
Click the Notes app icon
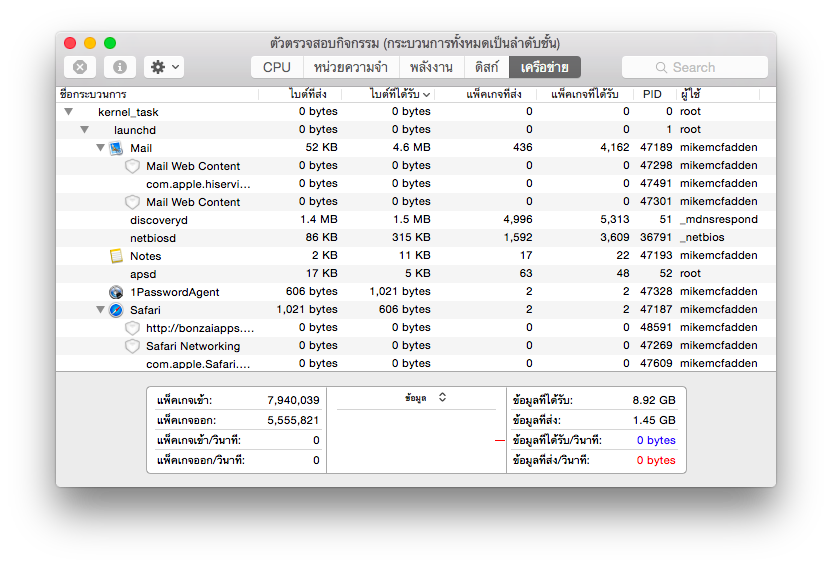116,256
